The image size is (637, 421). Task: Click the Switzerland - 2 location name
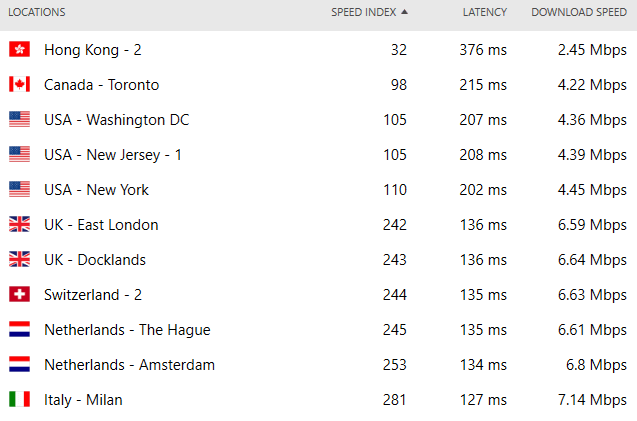pos(93,295)
